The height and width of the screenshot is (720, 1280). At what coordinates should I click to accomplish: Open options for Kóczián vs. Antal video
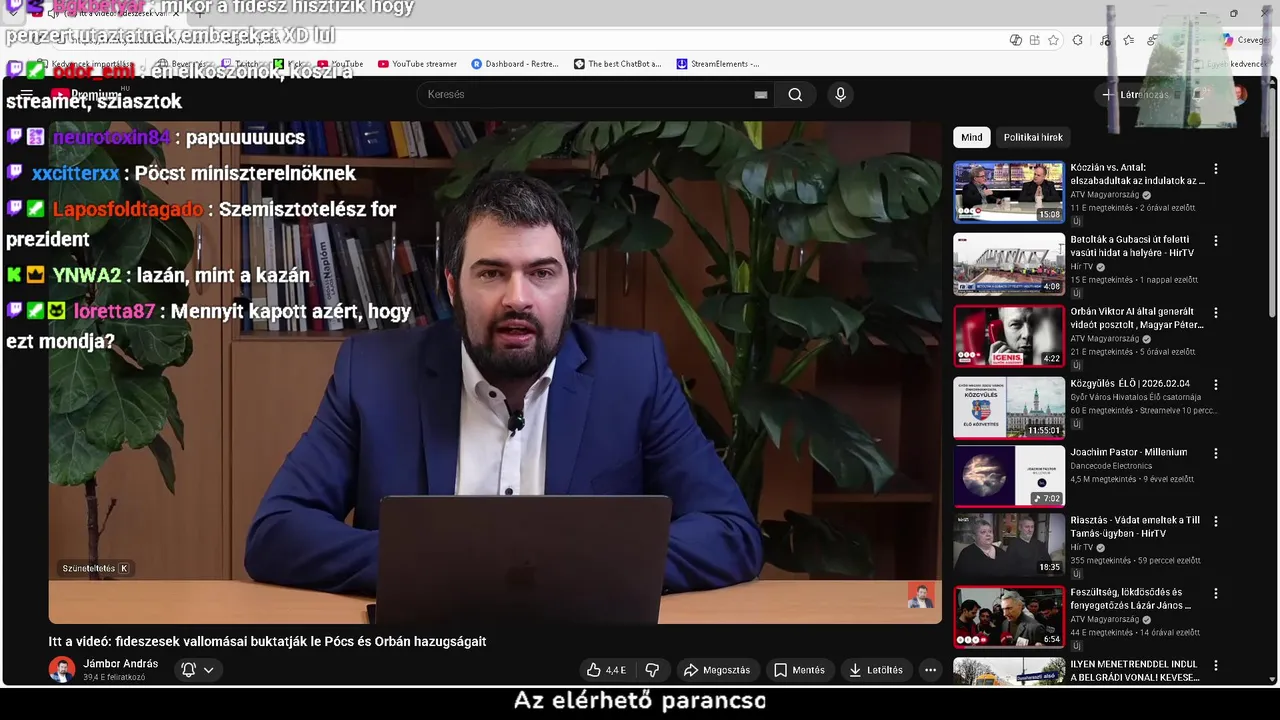(x=1216, y=169)
